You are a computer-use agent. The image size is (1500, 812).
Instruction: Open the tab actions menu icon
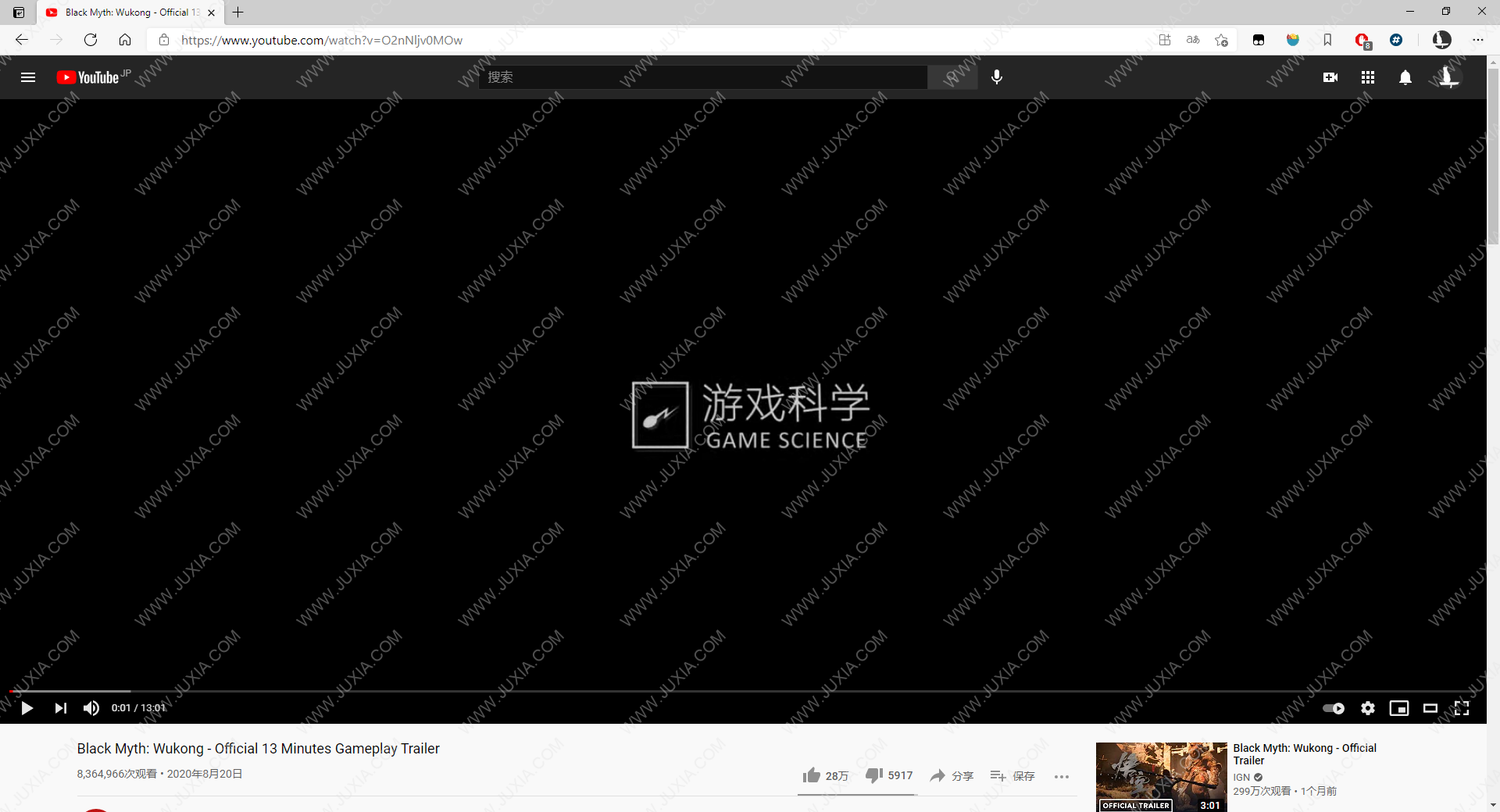(19, 12)
